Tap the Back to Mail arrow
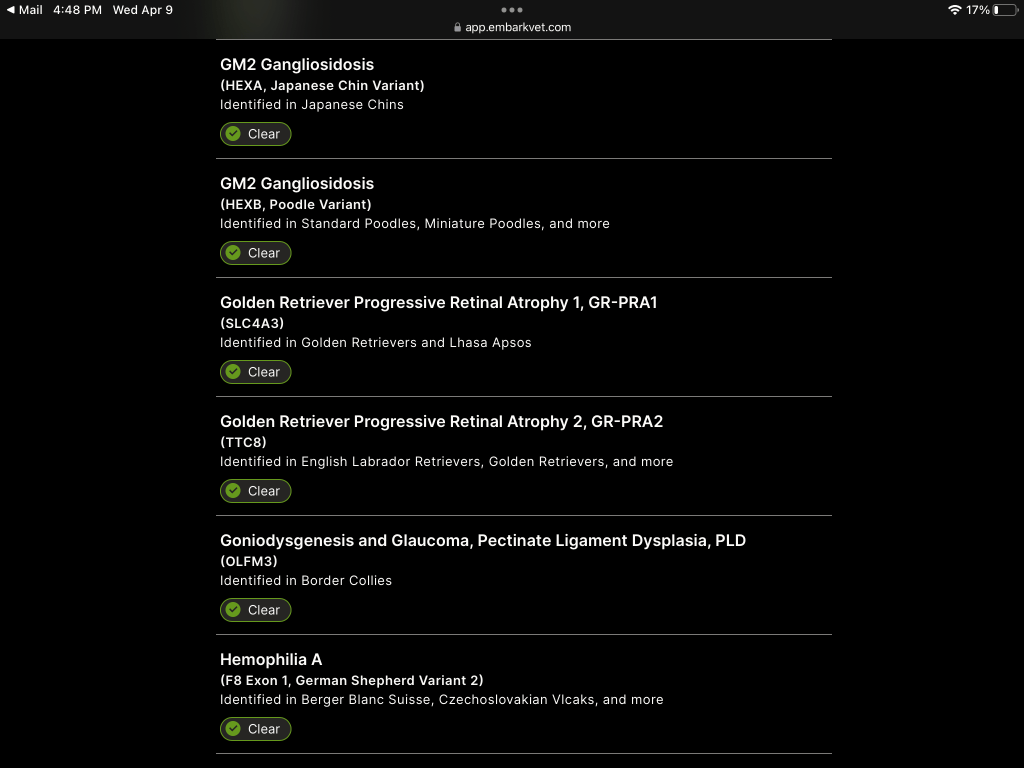 (x=11, y=10)
